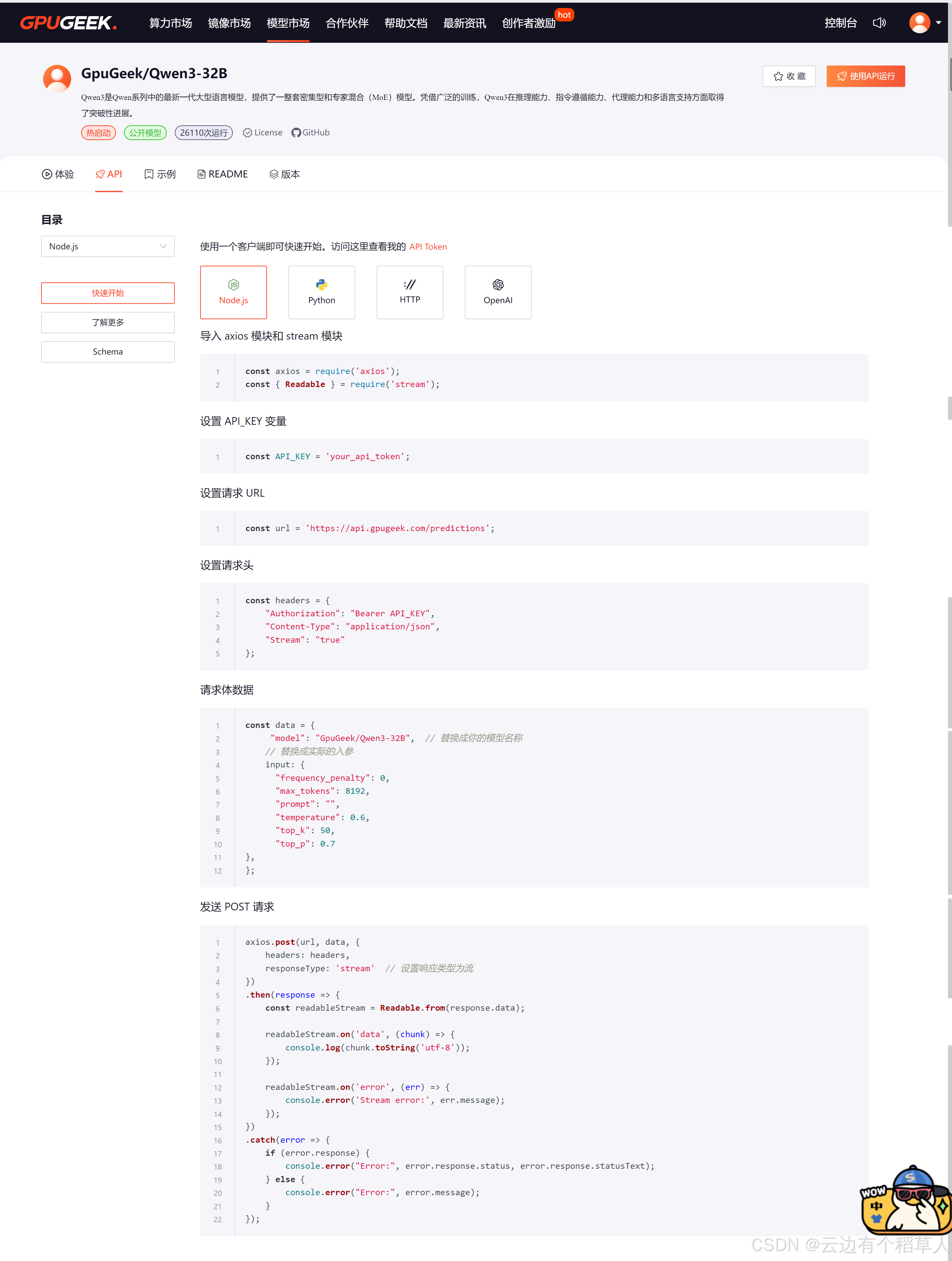Click the 使用API运行 button
Image resolution: width=952 pixels, height=1261 pixels.
pos(865,77)
